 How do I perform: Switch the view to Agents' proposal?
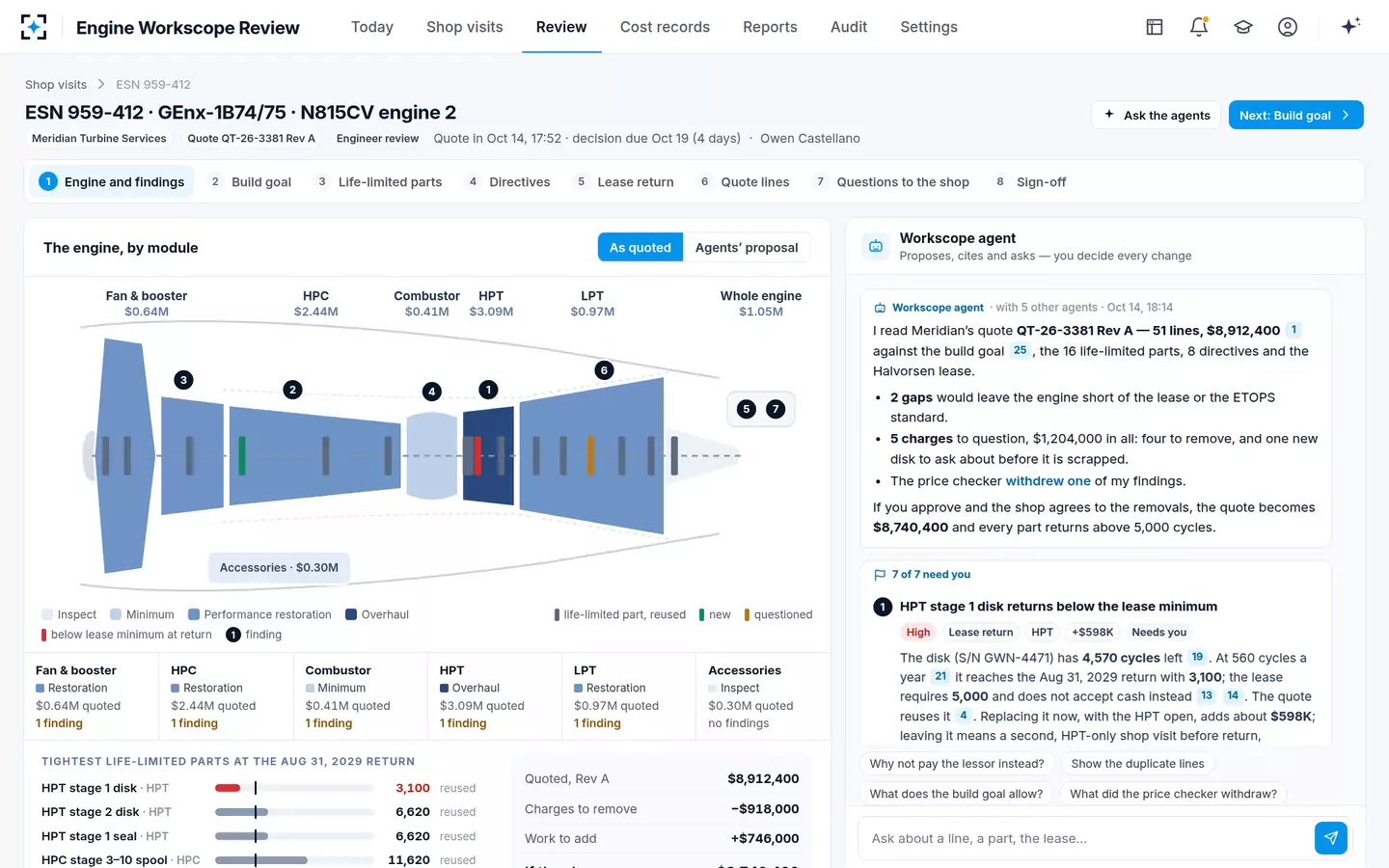pos(747,248)
